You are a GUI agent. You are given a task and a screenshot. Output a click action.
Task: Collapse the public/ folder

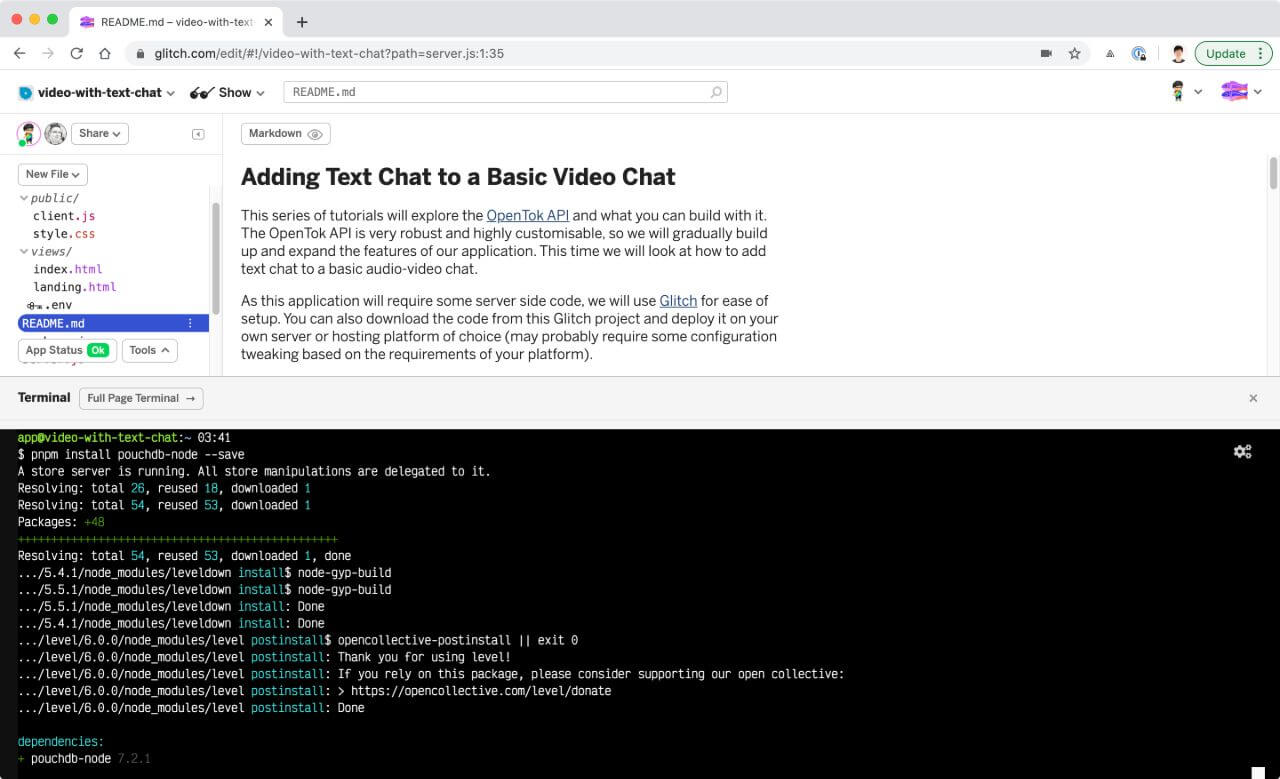(49, 198)
